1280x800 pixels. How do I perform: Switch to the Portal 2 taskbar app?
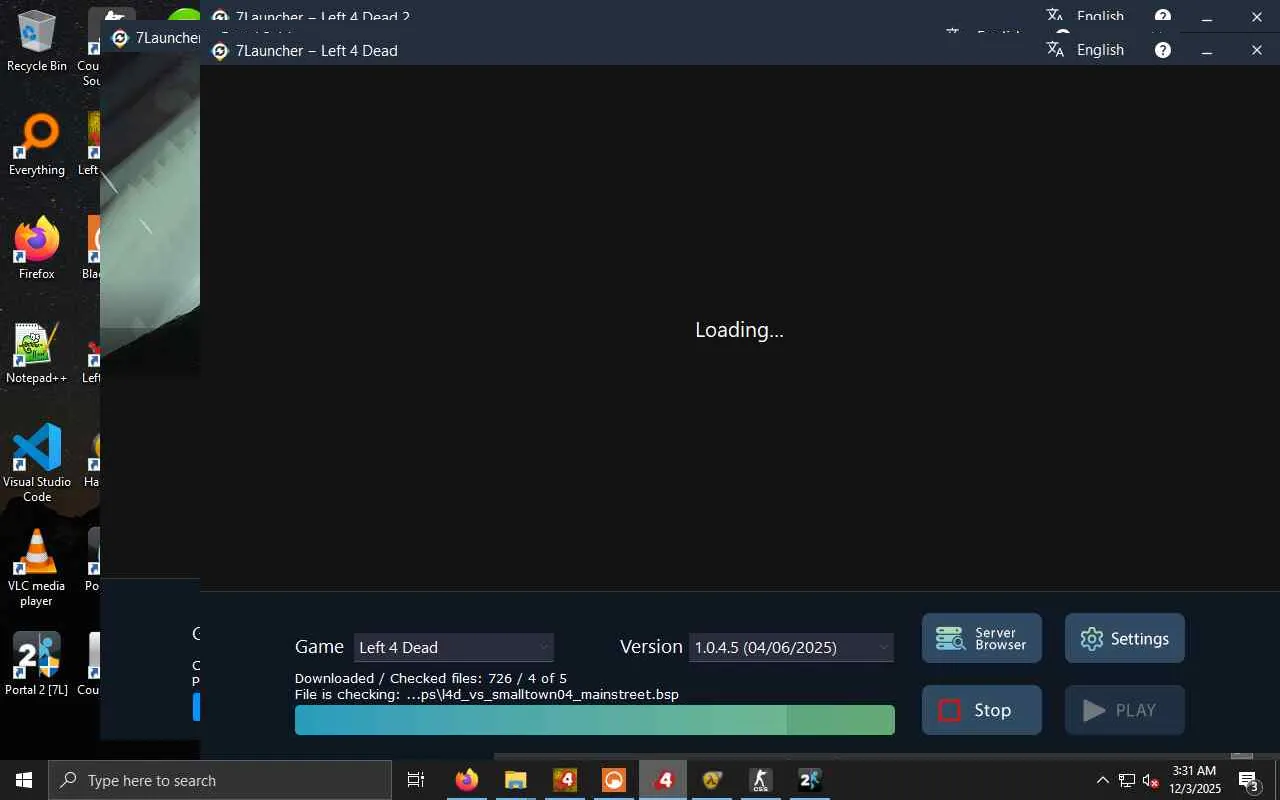(x=810, y=780)
